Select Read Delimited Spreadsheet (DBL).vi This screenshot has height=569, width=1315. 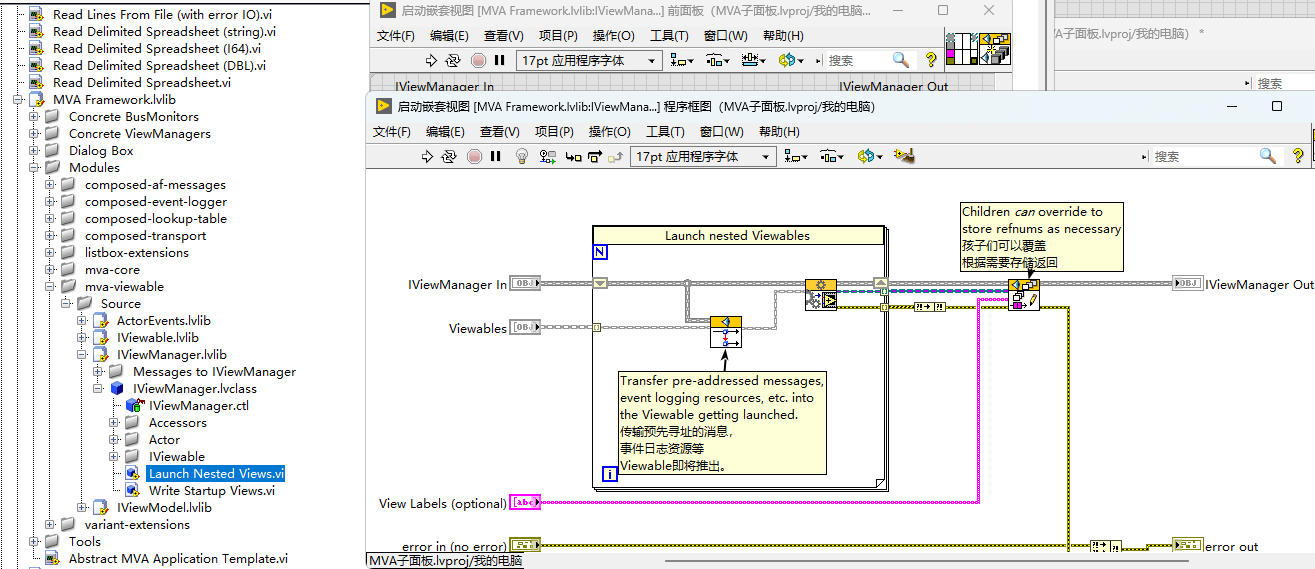[x=159, y=65]
